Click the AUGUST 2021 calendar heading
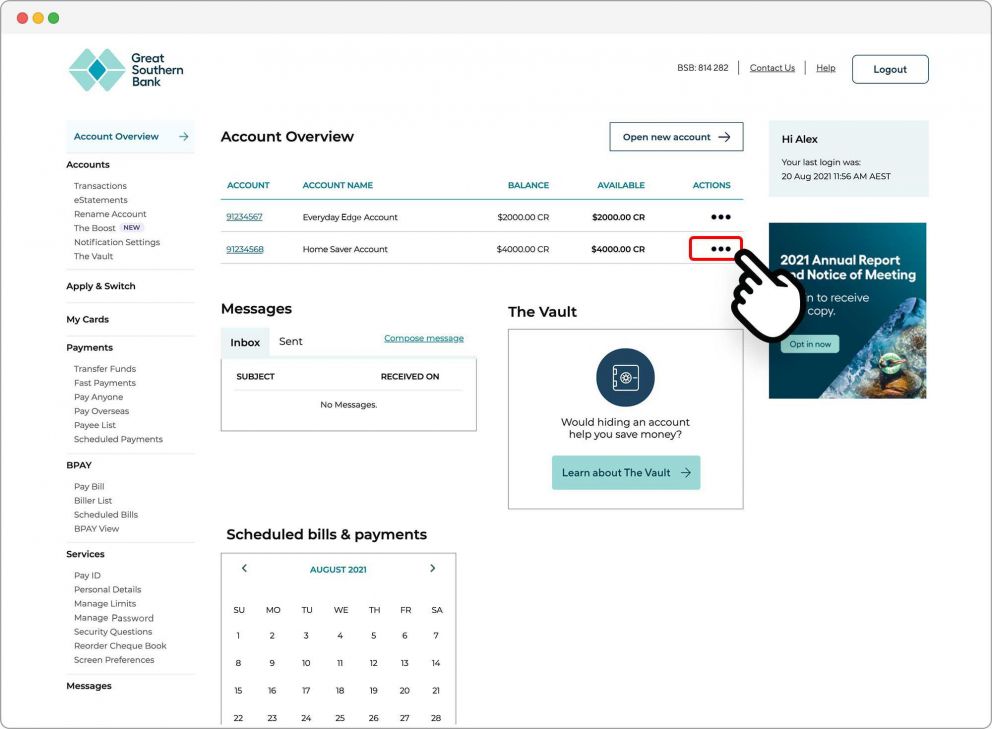Viewport: 992px width, 729px height. 338,570
